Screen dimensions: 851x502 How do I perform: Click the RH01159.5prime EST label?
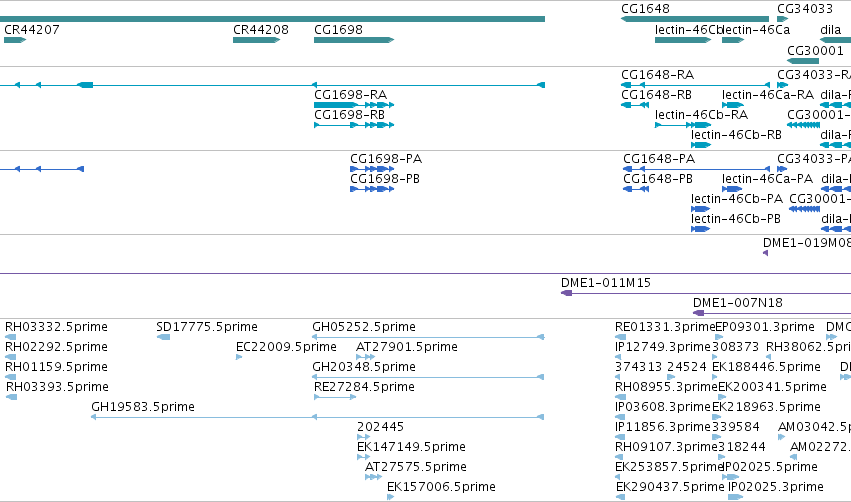[x=56, y=367]
